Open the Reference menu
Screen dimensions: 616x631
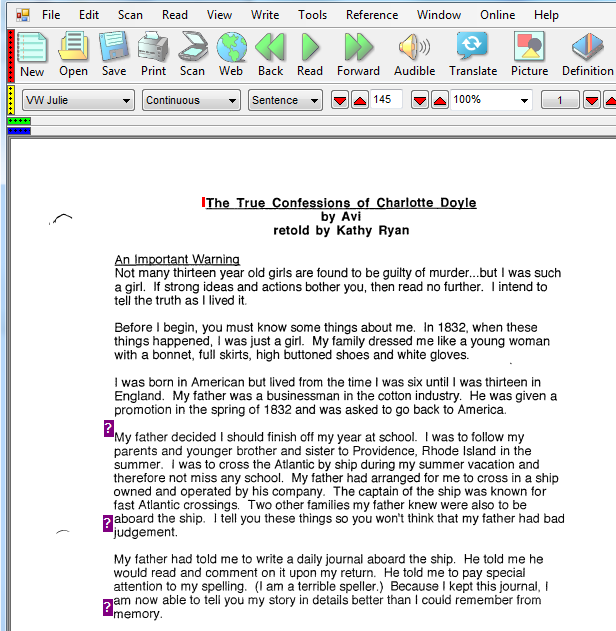(372, 15)
